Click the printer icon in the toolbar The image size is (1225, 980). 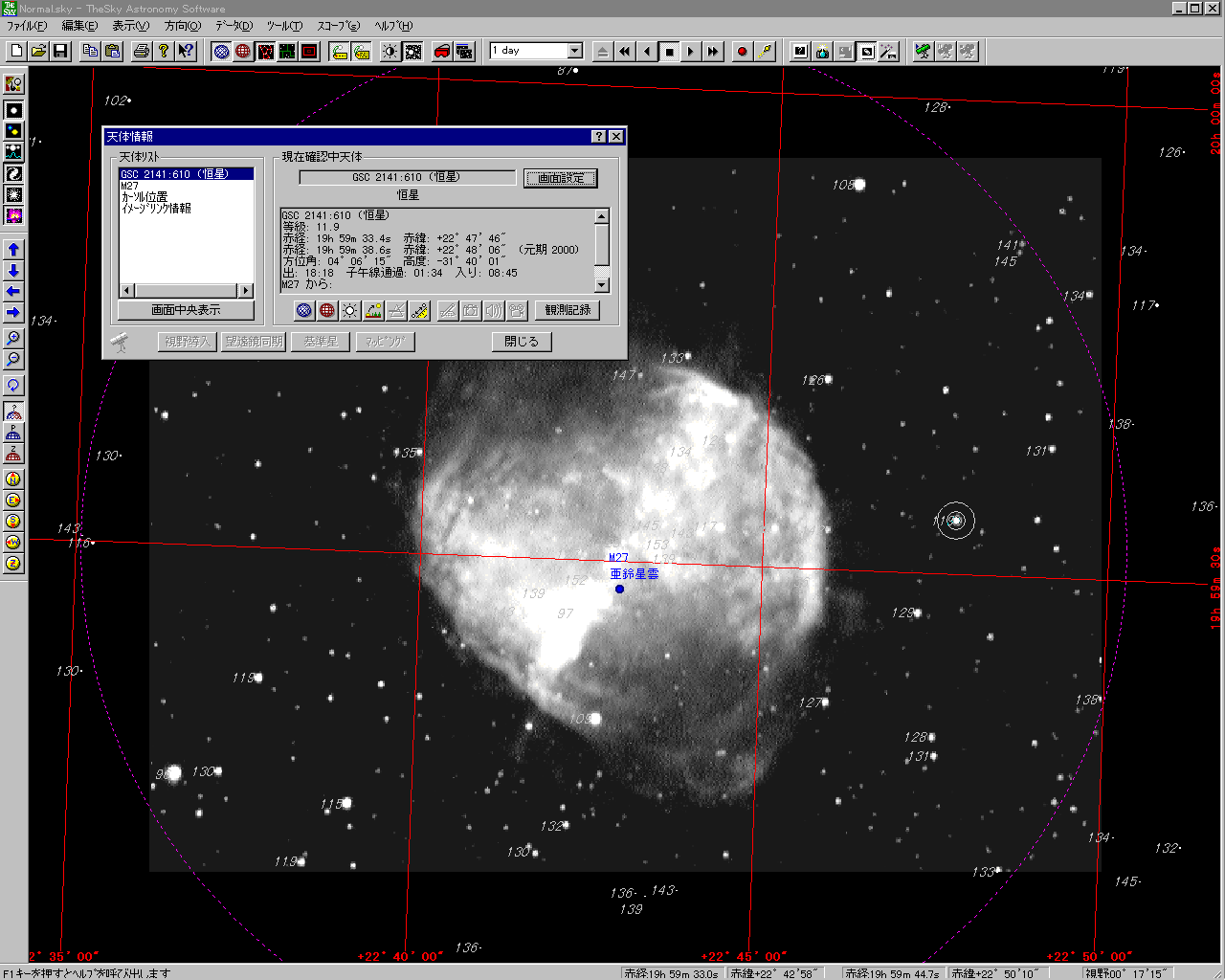[x=142, y=51]
